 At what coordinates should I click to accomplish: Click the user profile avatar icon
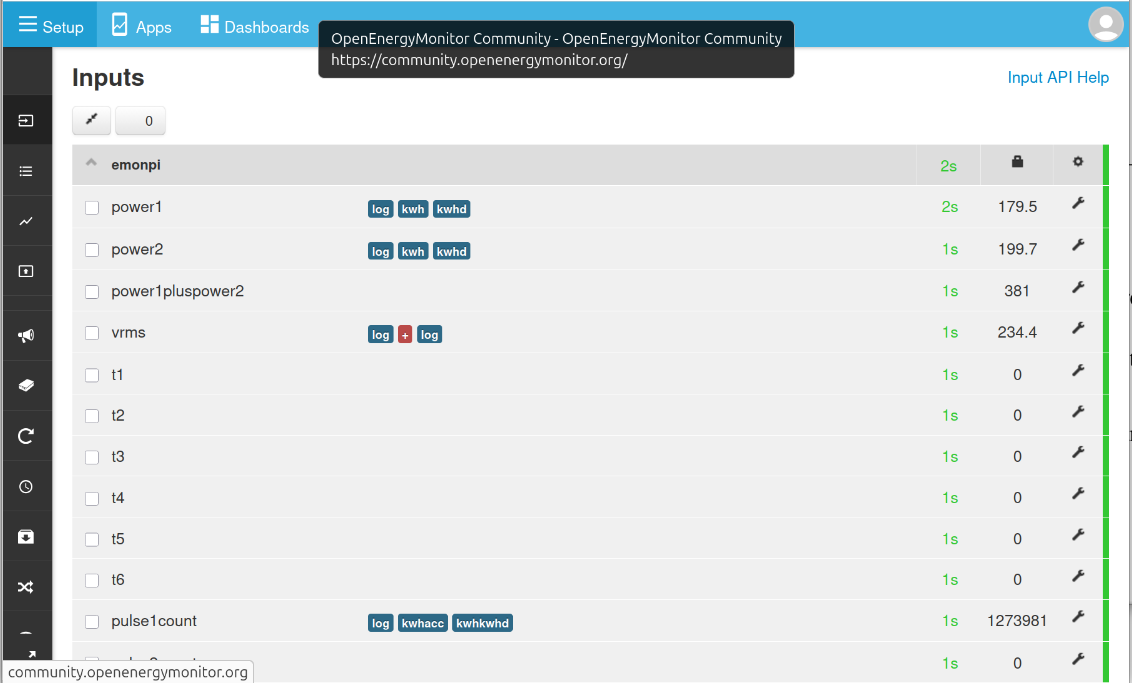[1105, 24]
